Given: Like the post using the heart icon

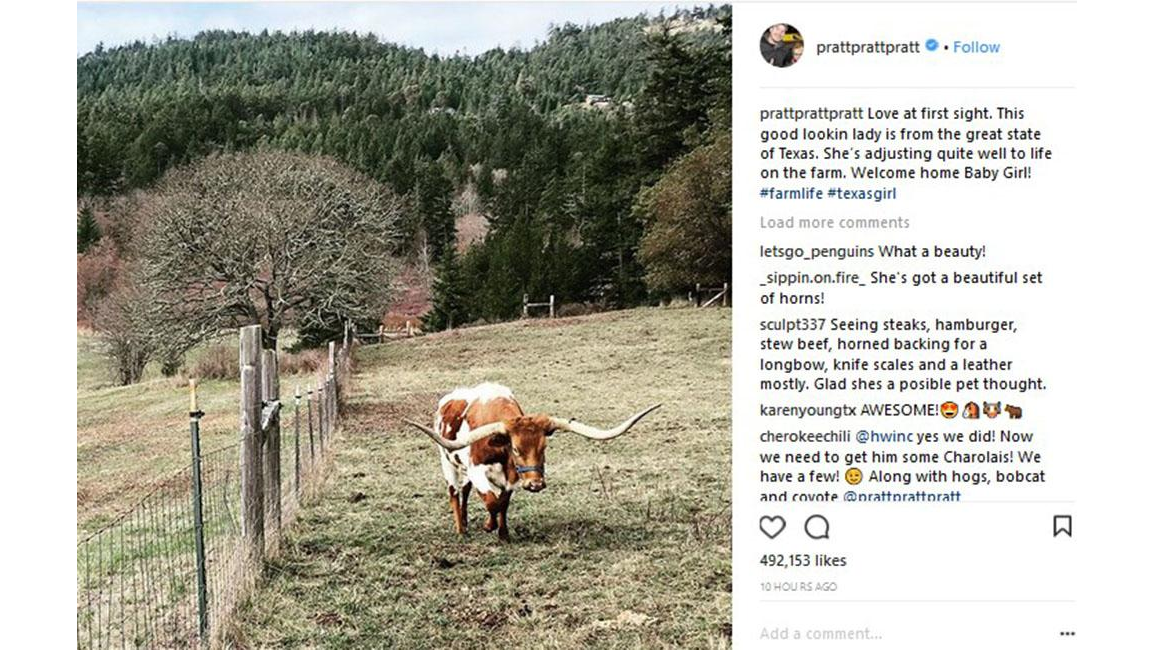Looking at the screenshot, I should click(772, 527).
